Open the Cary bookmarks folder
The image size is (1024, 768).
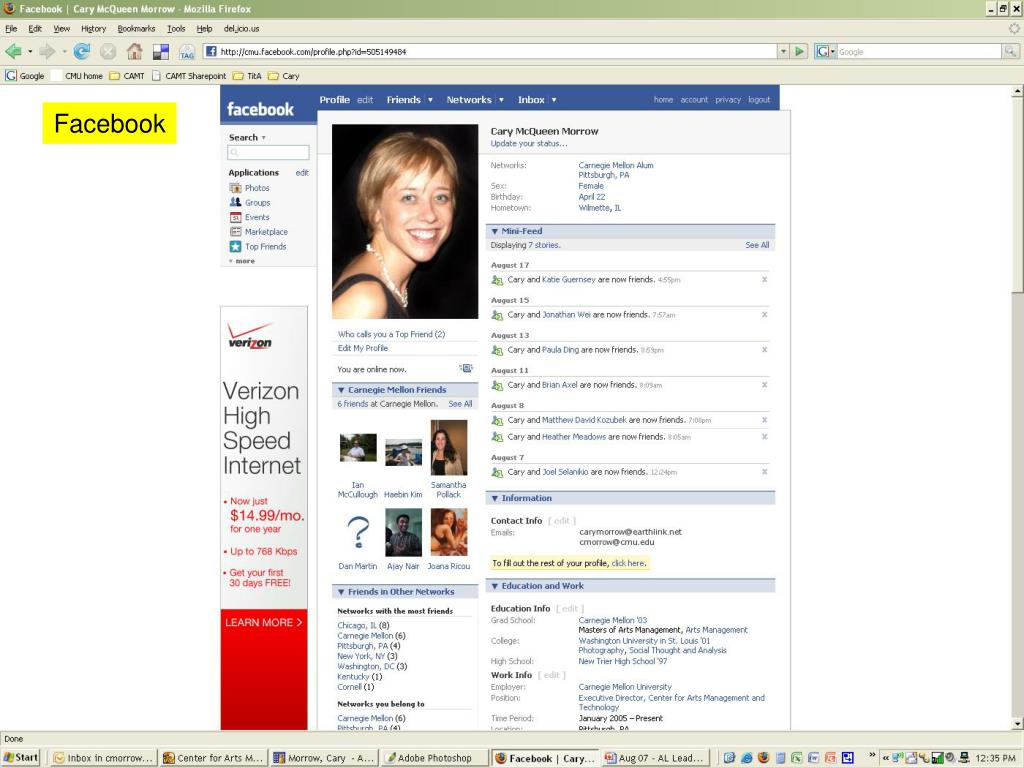283,76
